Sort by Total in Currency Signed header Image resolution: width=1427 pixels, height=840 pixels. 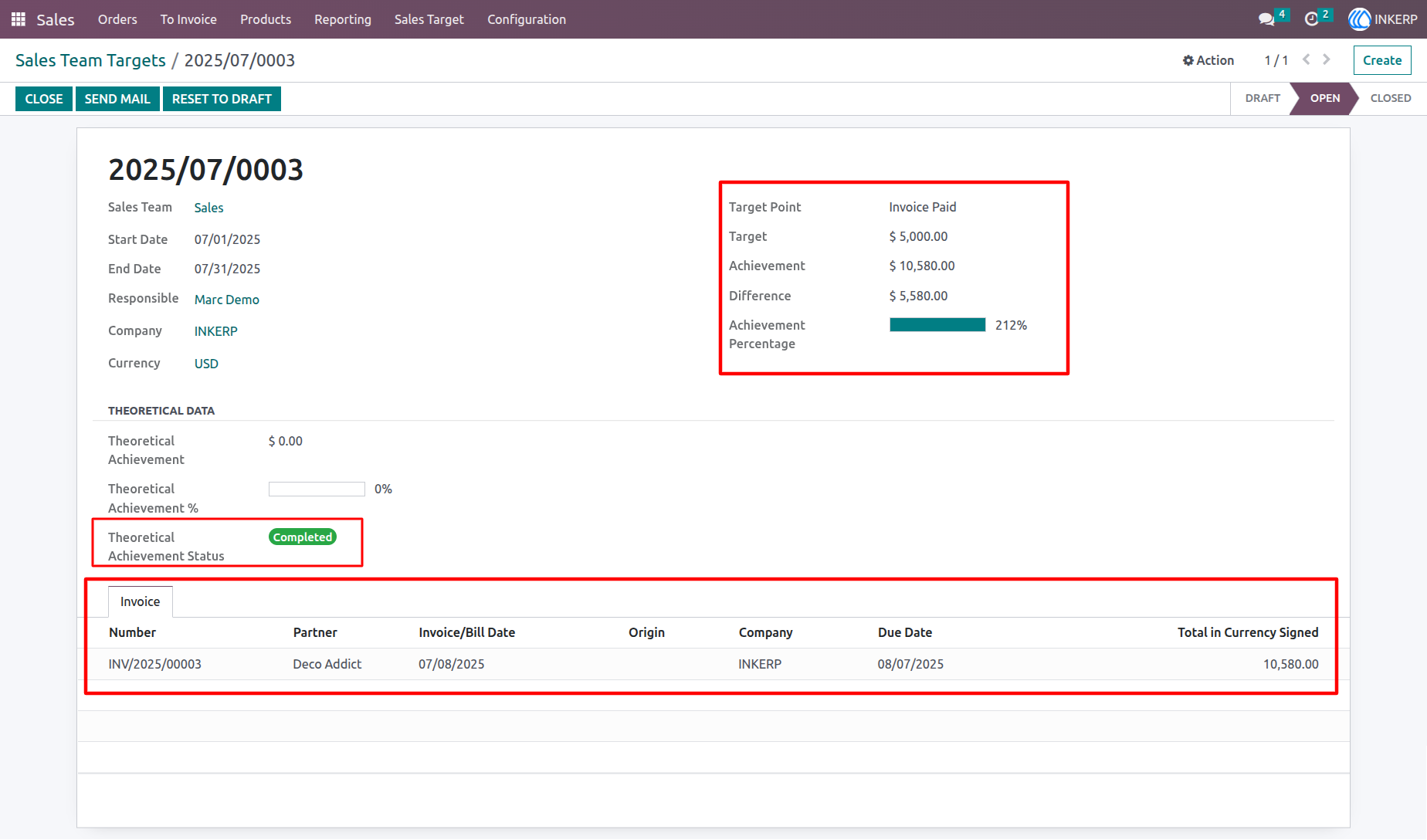tap(1248, 632)
